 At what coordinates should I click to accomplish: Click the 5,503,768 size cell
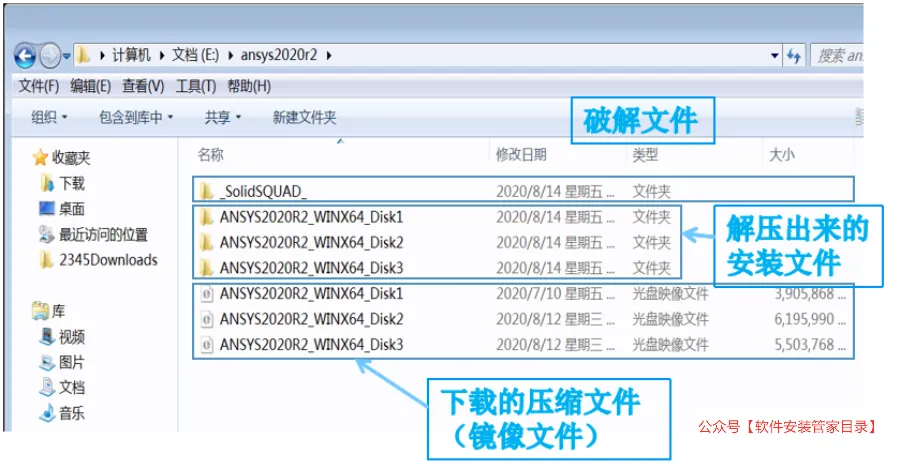click(809, 344)
